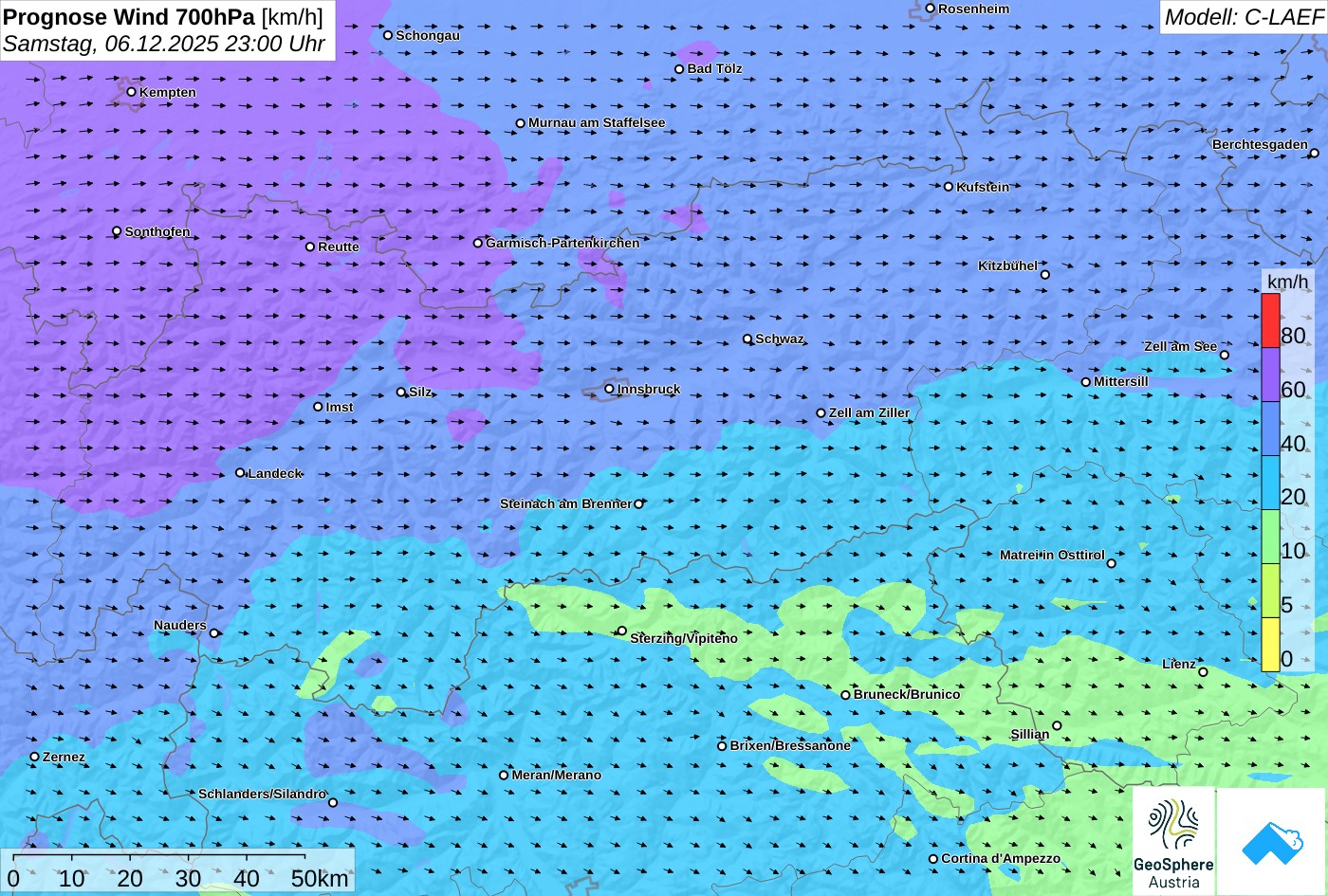Click the Mittersill location dot
This screenshot has width=1328, height=896.
pyautogui.click(x=1086, y=382)
